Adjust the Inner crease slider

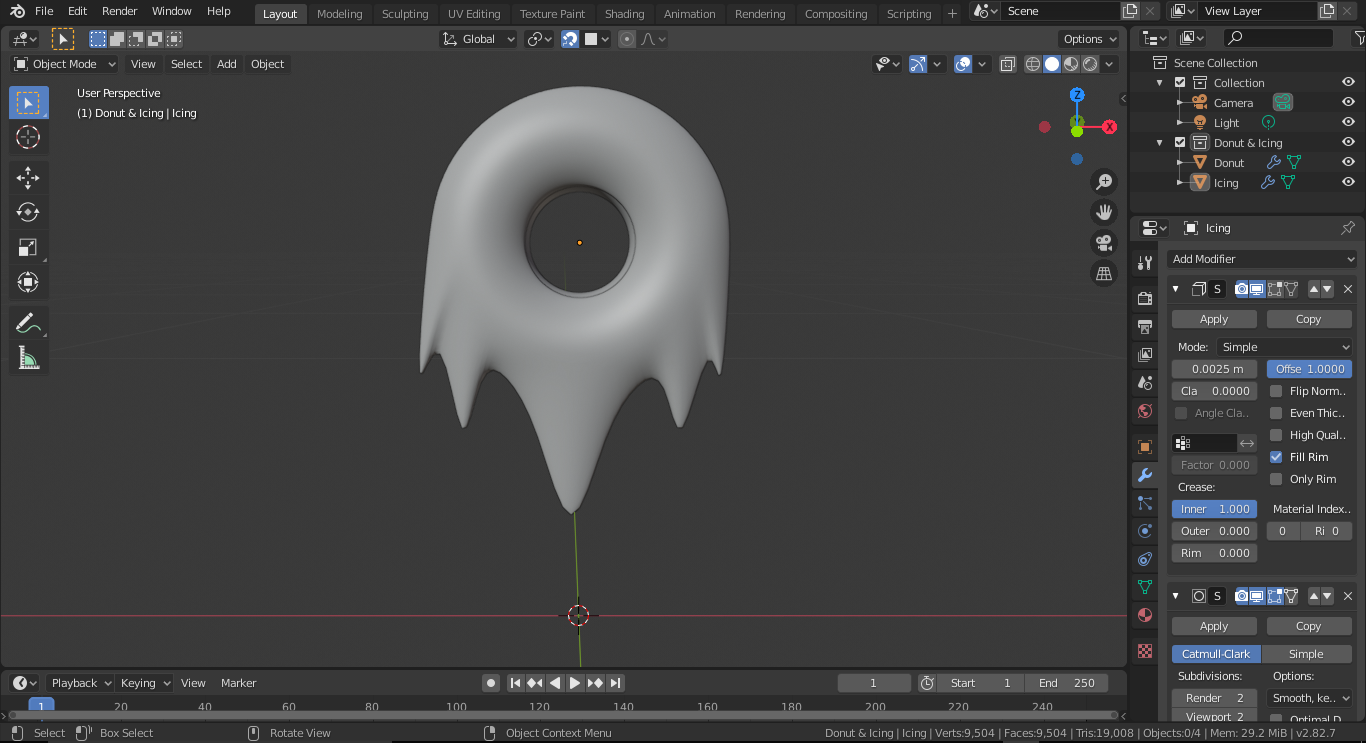pos(1214,509)
